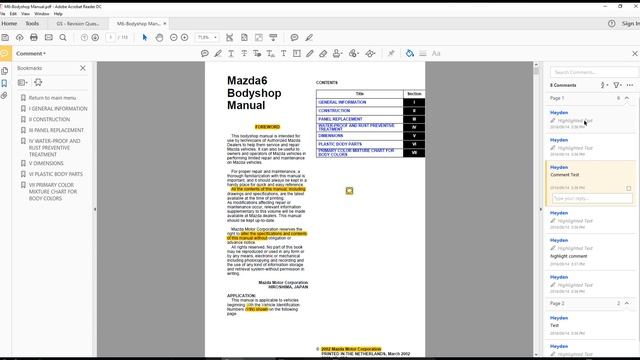
Task: Open the find text magnifier icon
Action: [63, 38]
